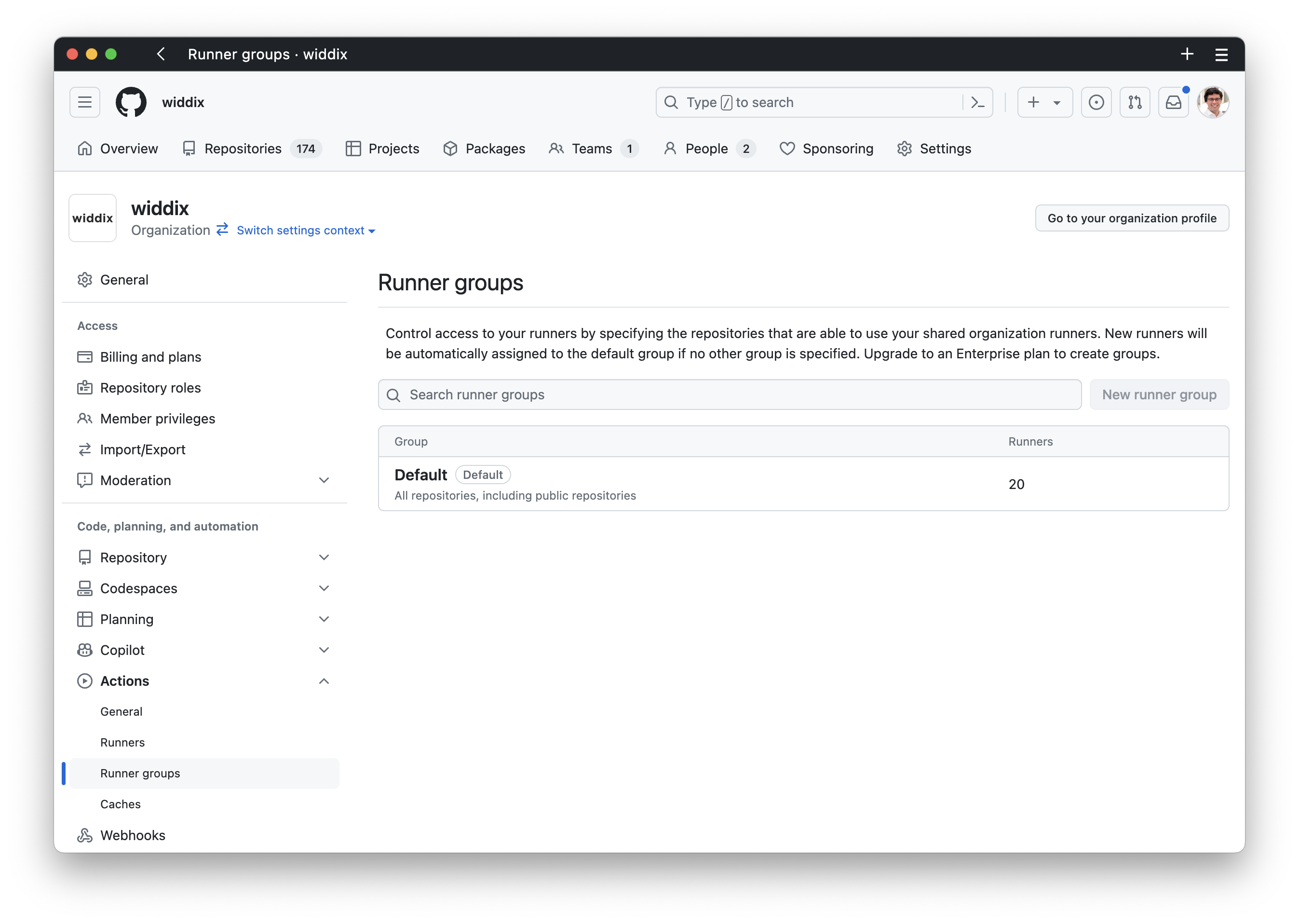The height and width of the screenshot is (924, 1299).
Task: Click the Default runner group row
Action: (x=803, y=484)
